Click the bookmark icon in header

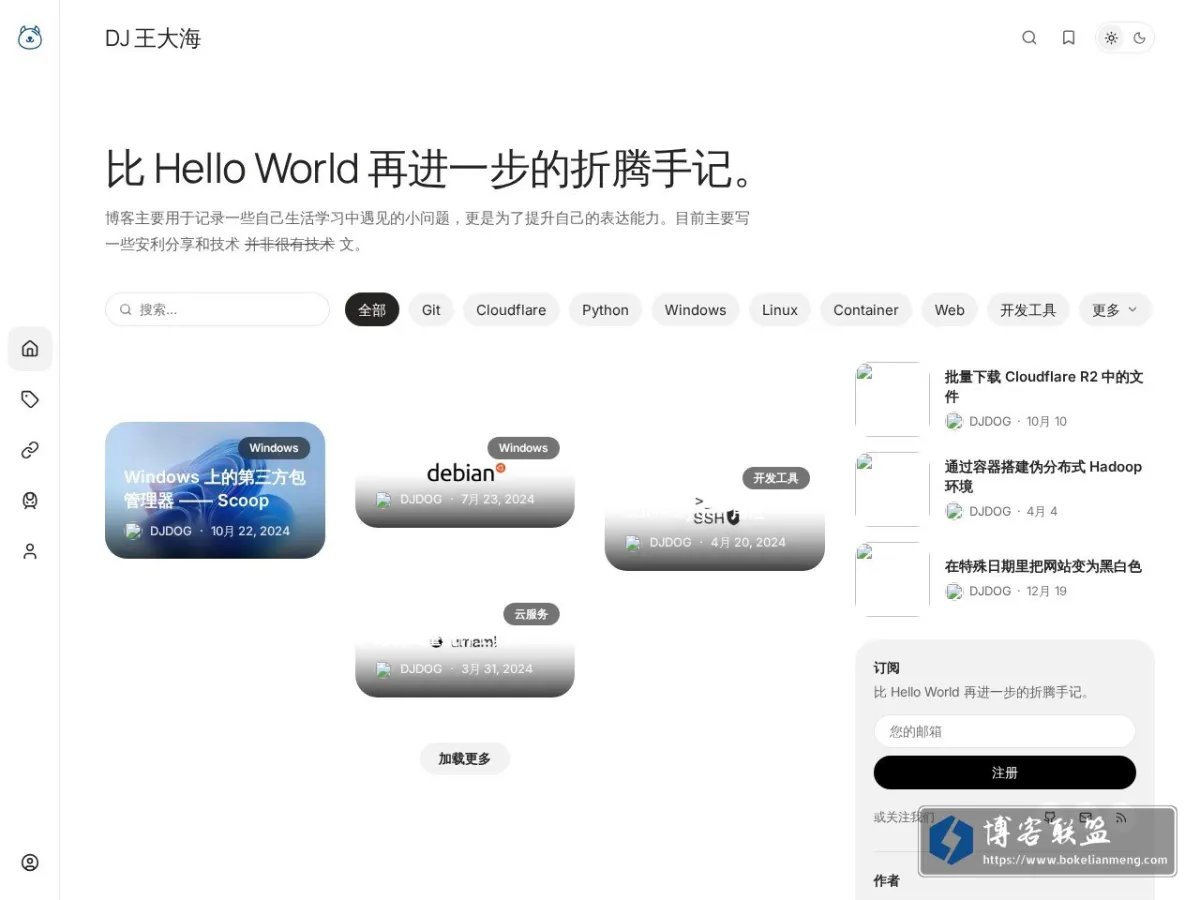coord(1069,38)
